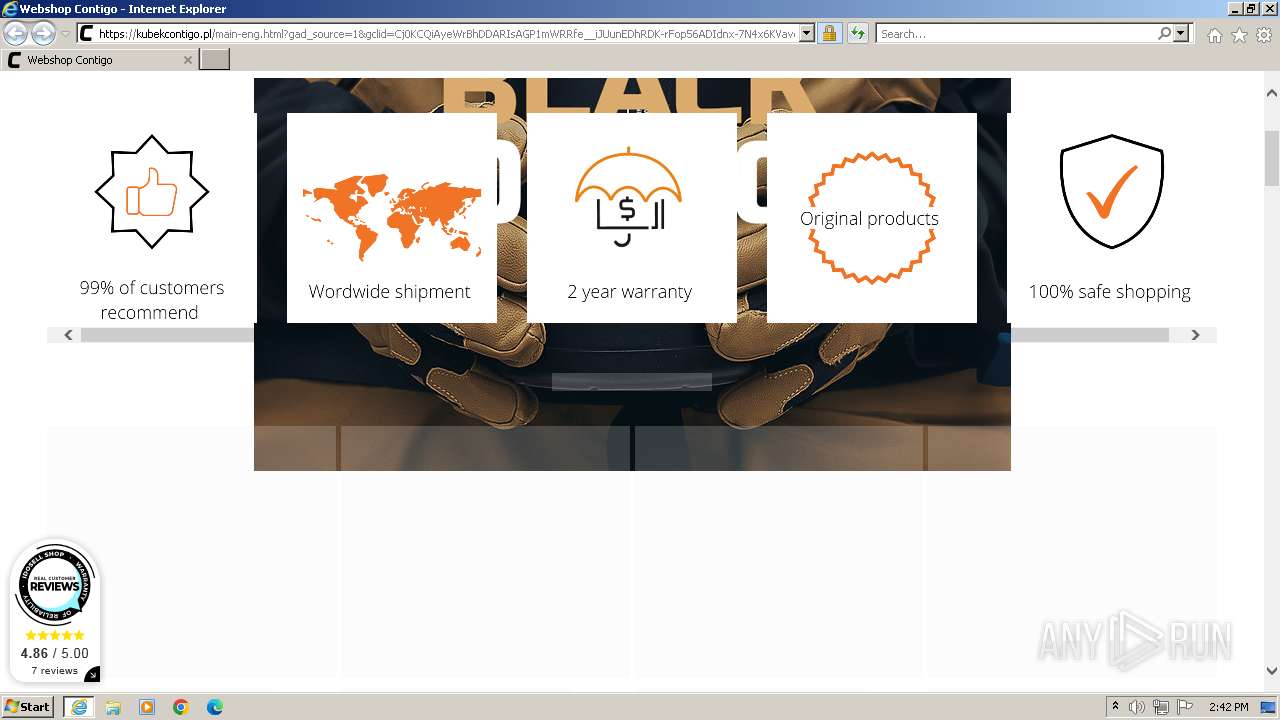Screen dimensions: 1280x720
Task: Open the recent pages dropdown arrow
Action: (65, 34)
